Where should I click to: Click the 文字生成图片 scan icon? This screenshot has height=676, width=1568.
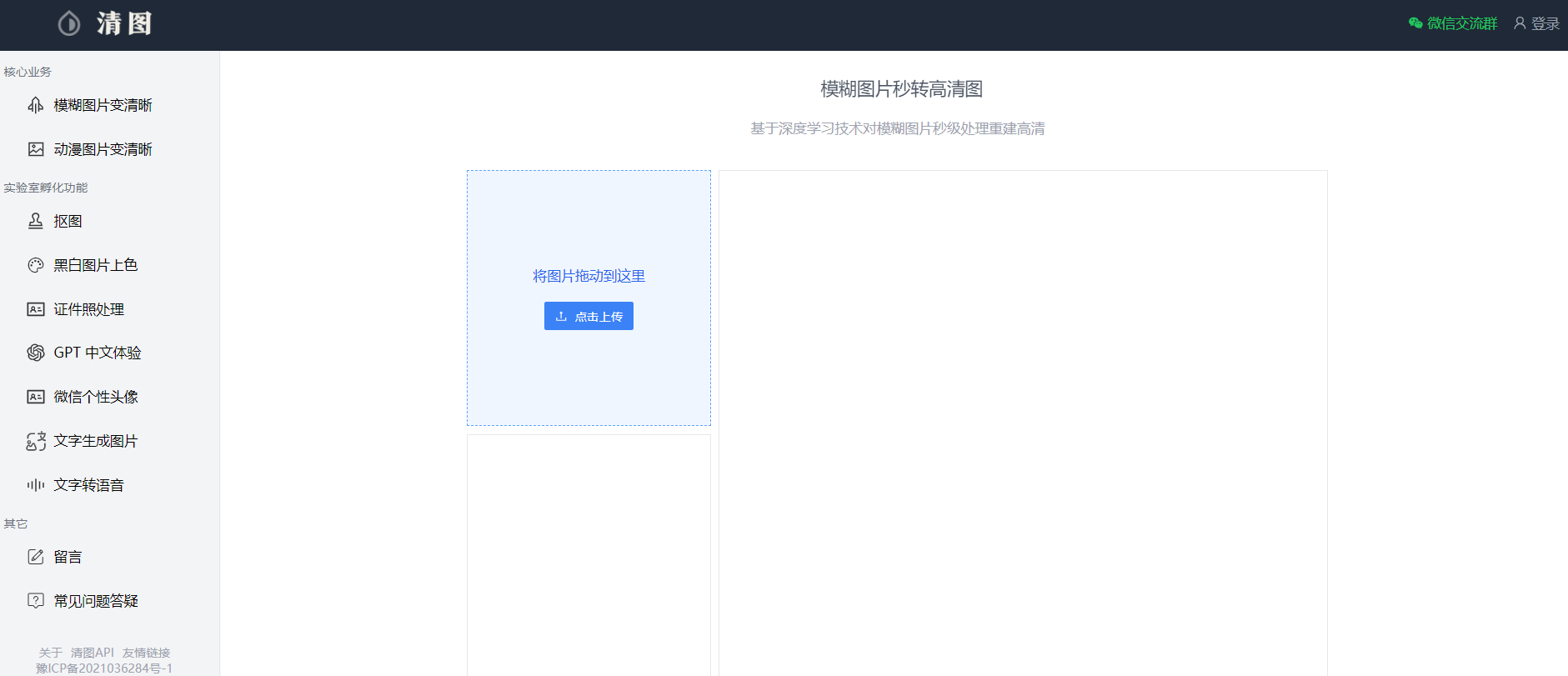pyautogui.click(x=36, y=441)
